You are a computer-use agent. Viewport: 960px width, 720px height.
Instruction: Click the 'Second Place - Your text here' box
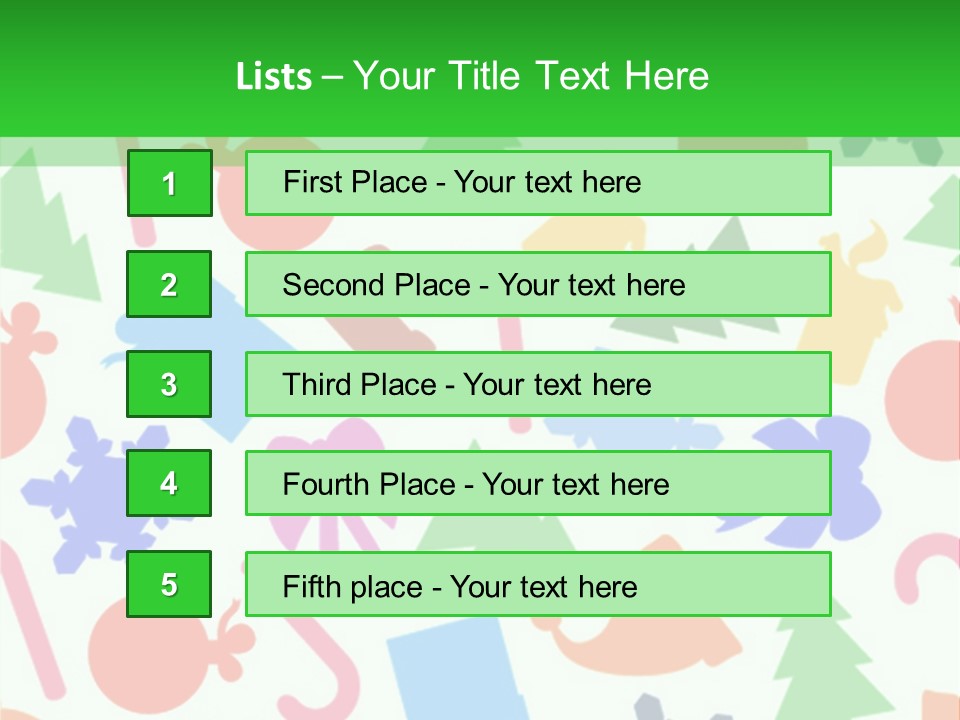538,284
